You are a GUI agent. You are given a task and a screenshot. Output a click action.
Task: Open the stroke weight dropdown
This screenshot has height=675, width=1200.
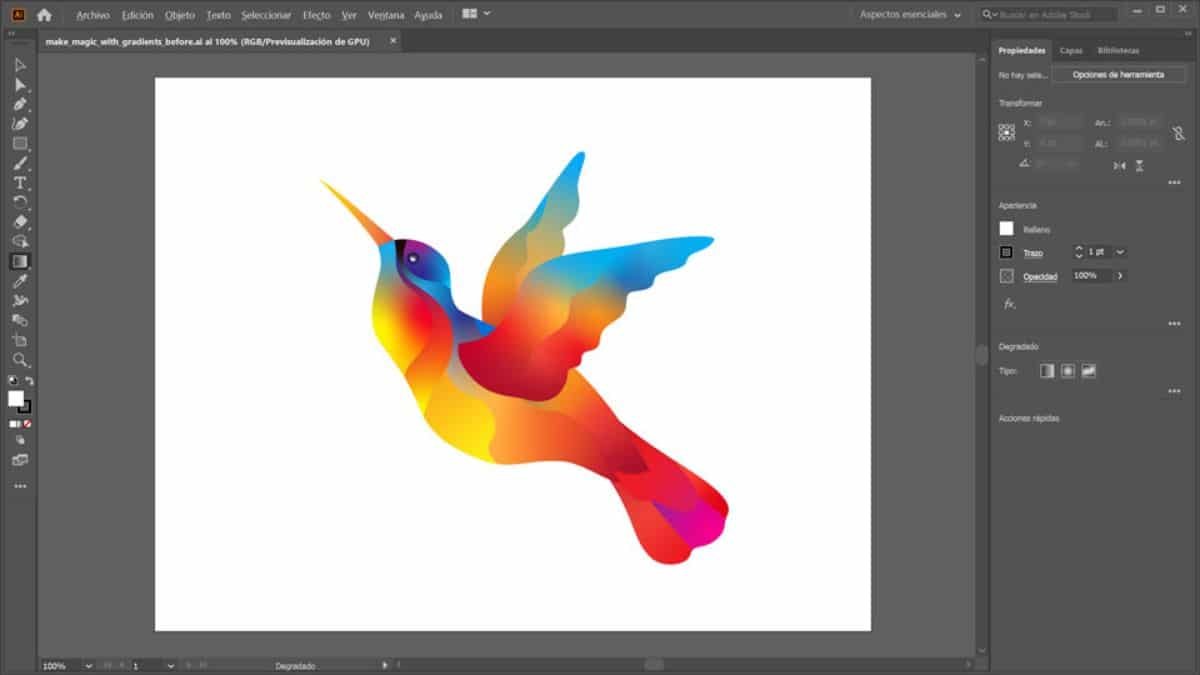tap(1120, 252)
